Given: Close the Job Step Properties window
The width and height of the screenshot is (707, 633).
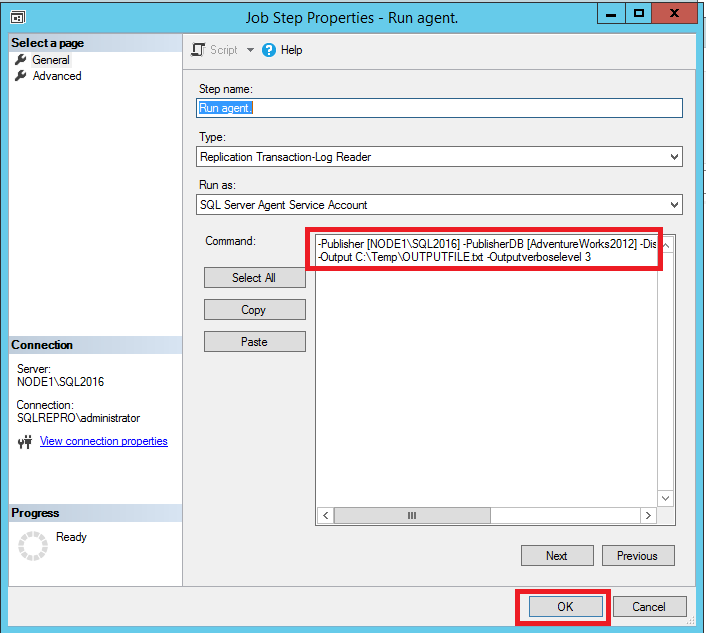Looking at the screenshot, I should pyautogui.click(x=675, y=14).
